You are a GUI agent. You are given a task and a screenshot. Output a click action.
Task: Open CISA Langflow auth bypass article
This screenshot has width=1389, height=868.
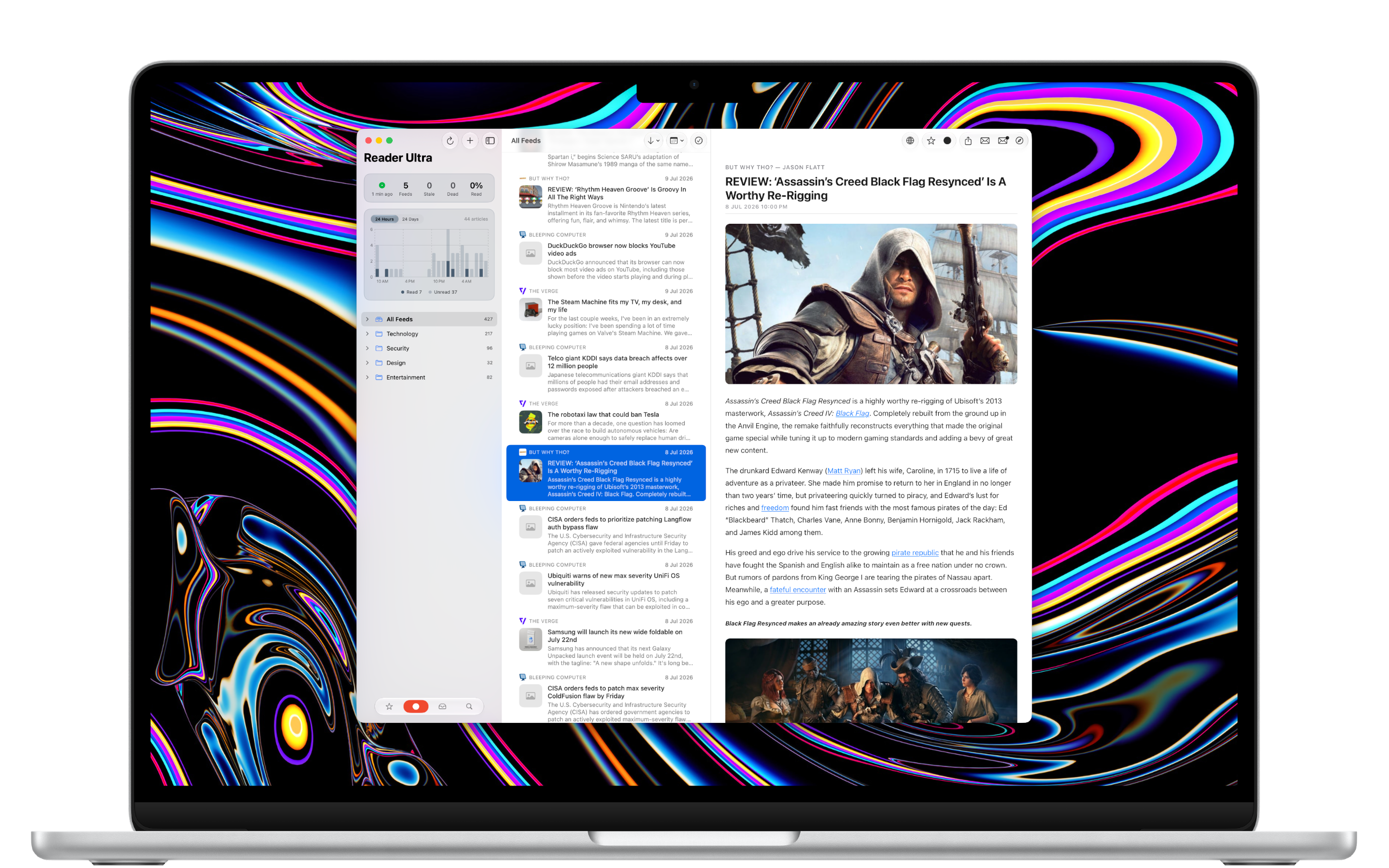606,529
